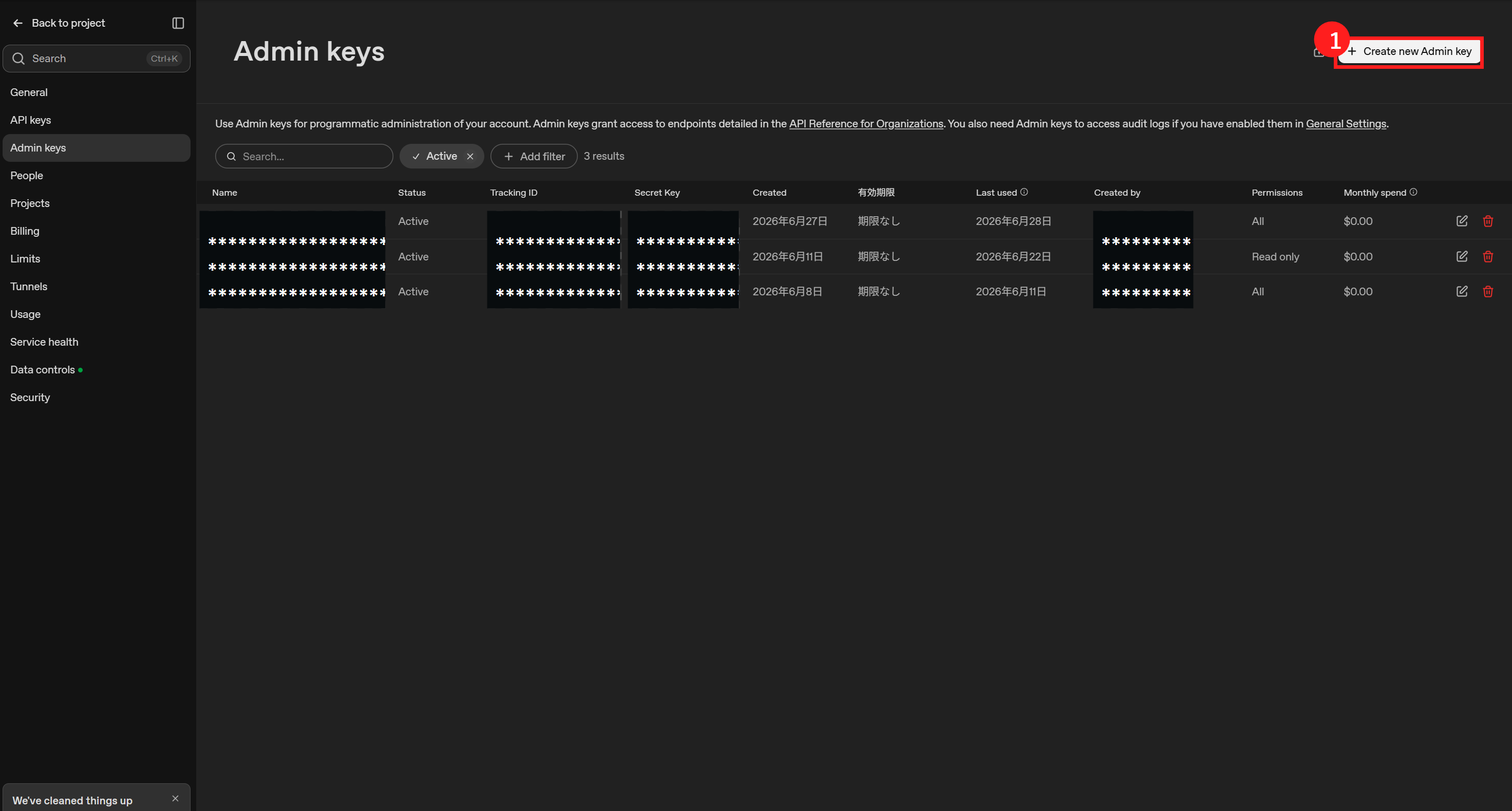The width and height of the screenshot is (1512, 811).
Task: Delete the Read only key
Action: tap(1488, 256)
